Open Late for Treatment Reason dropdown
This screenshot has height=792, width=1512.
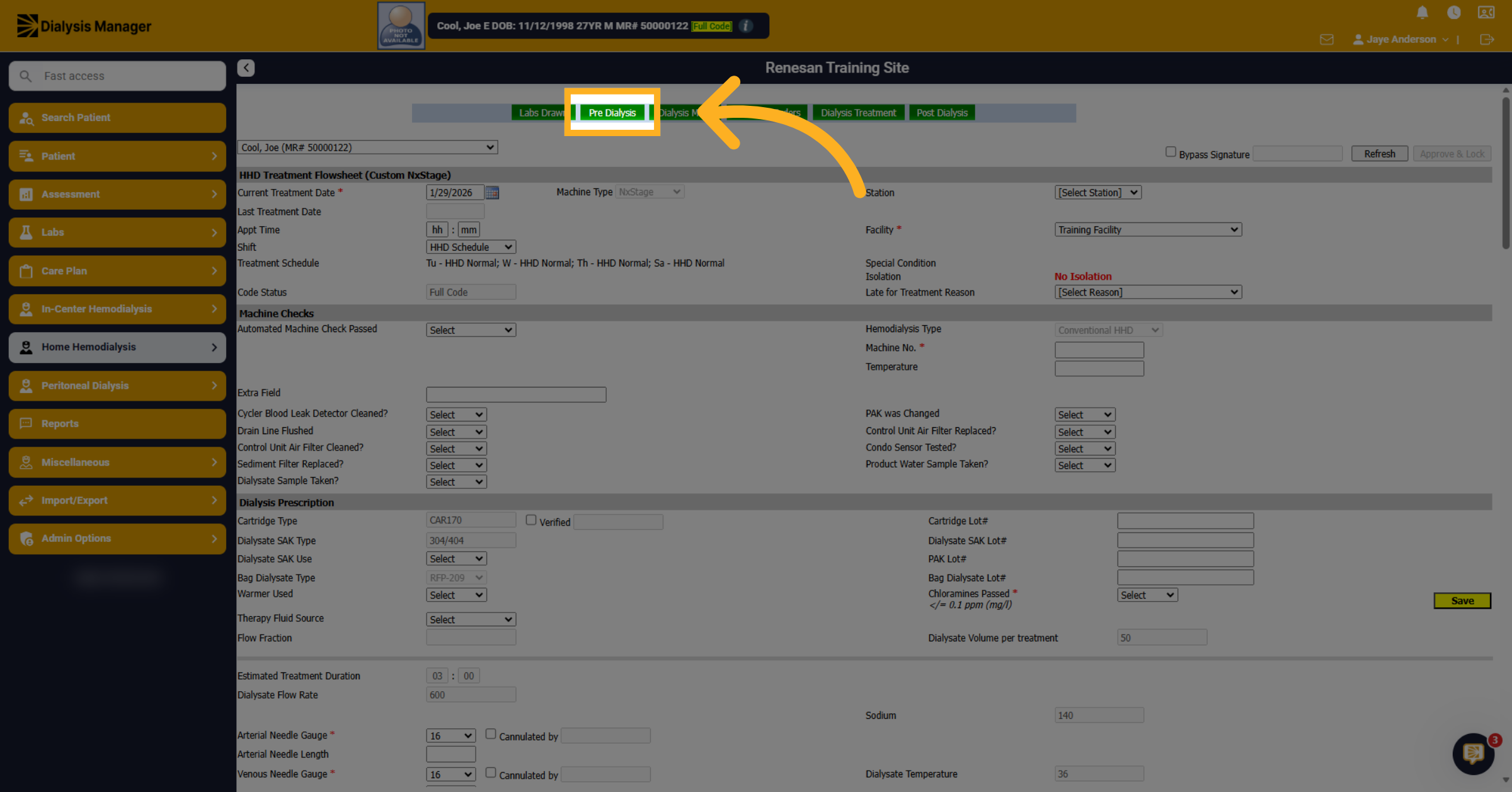(x=1148, y=292)
